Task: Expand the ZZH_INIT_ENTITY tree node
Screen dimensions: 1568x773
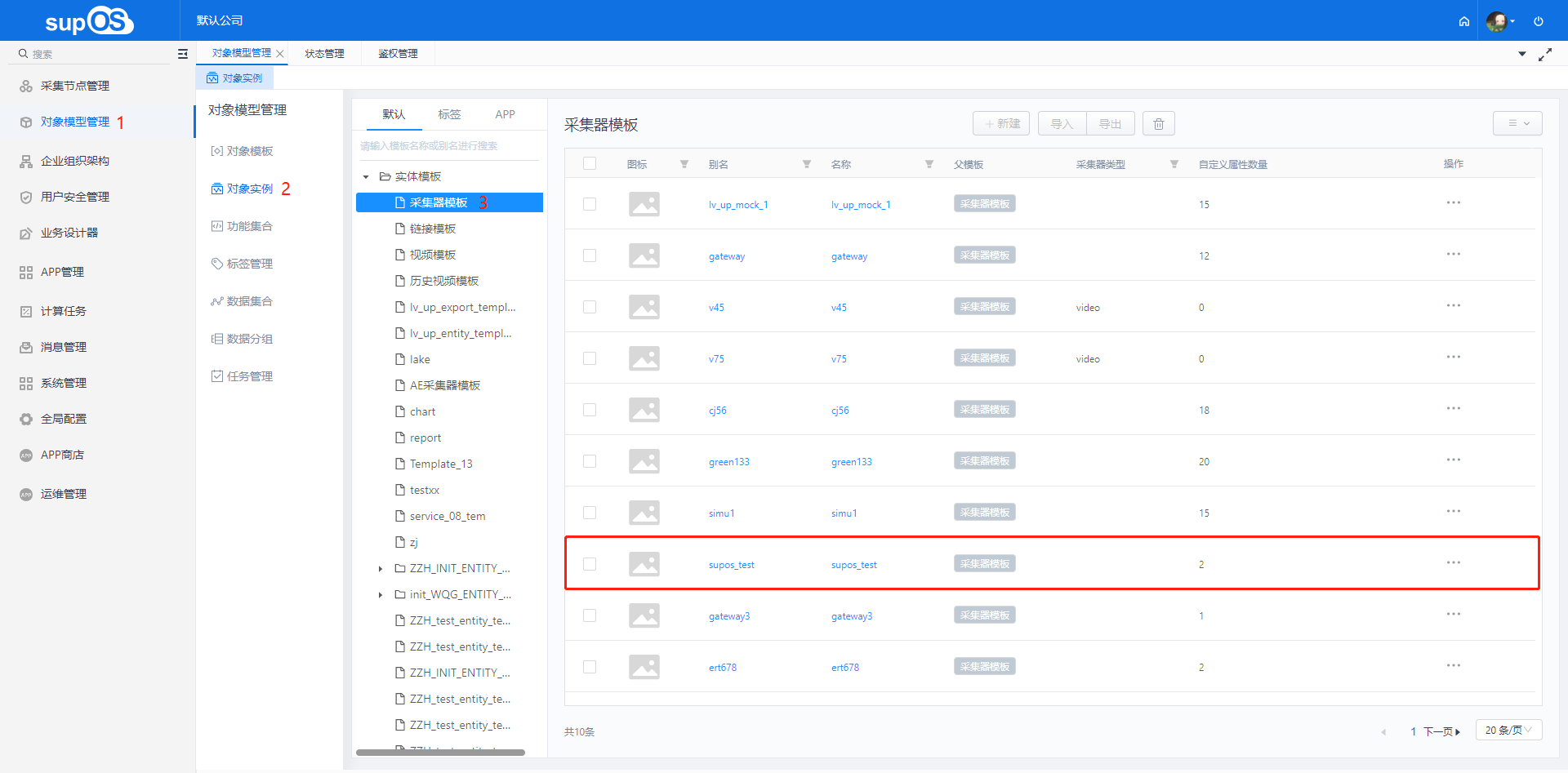Action: click(x=380, y=568)
